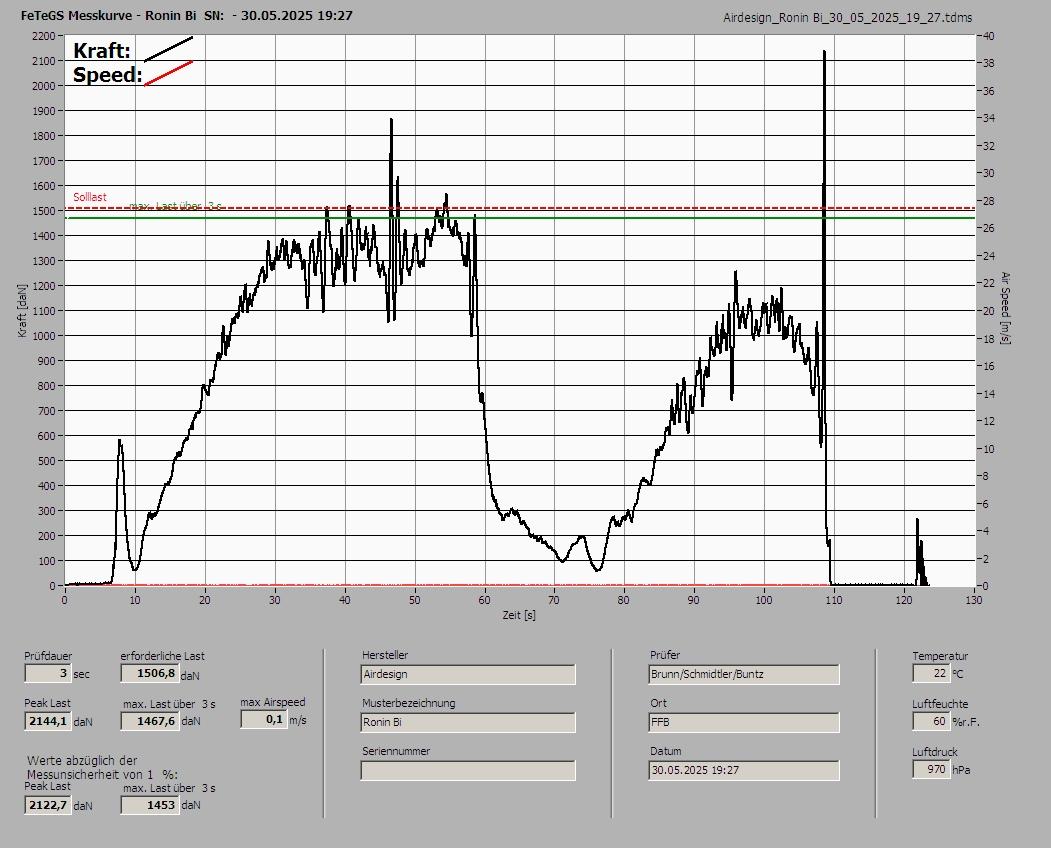Click the 60 tick on Zeit axis
Viewport: 1051px width, 848px height.
[x=485, y=600]
